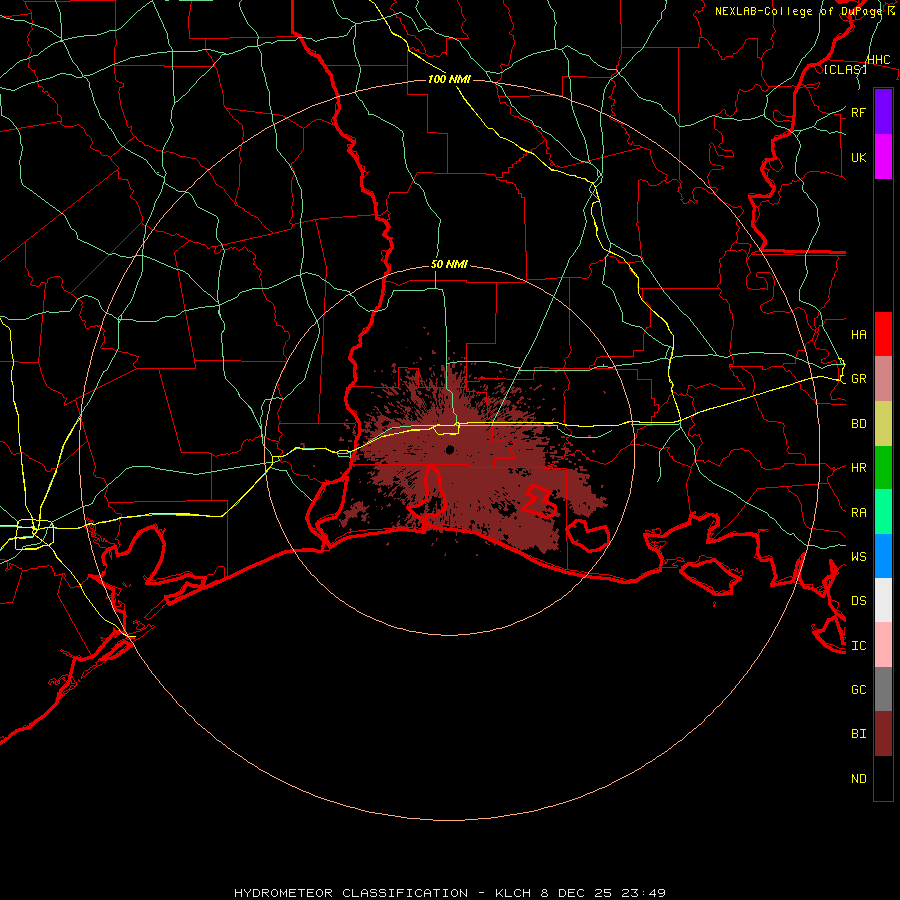This screenshot has width=900, height=900.
Task: Click the RA legend label
Action: (858, 513)
